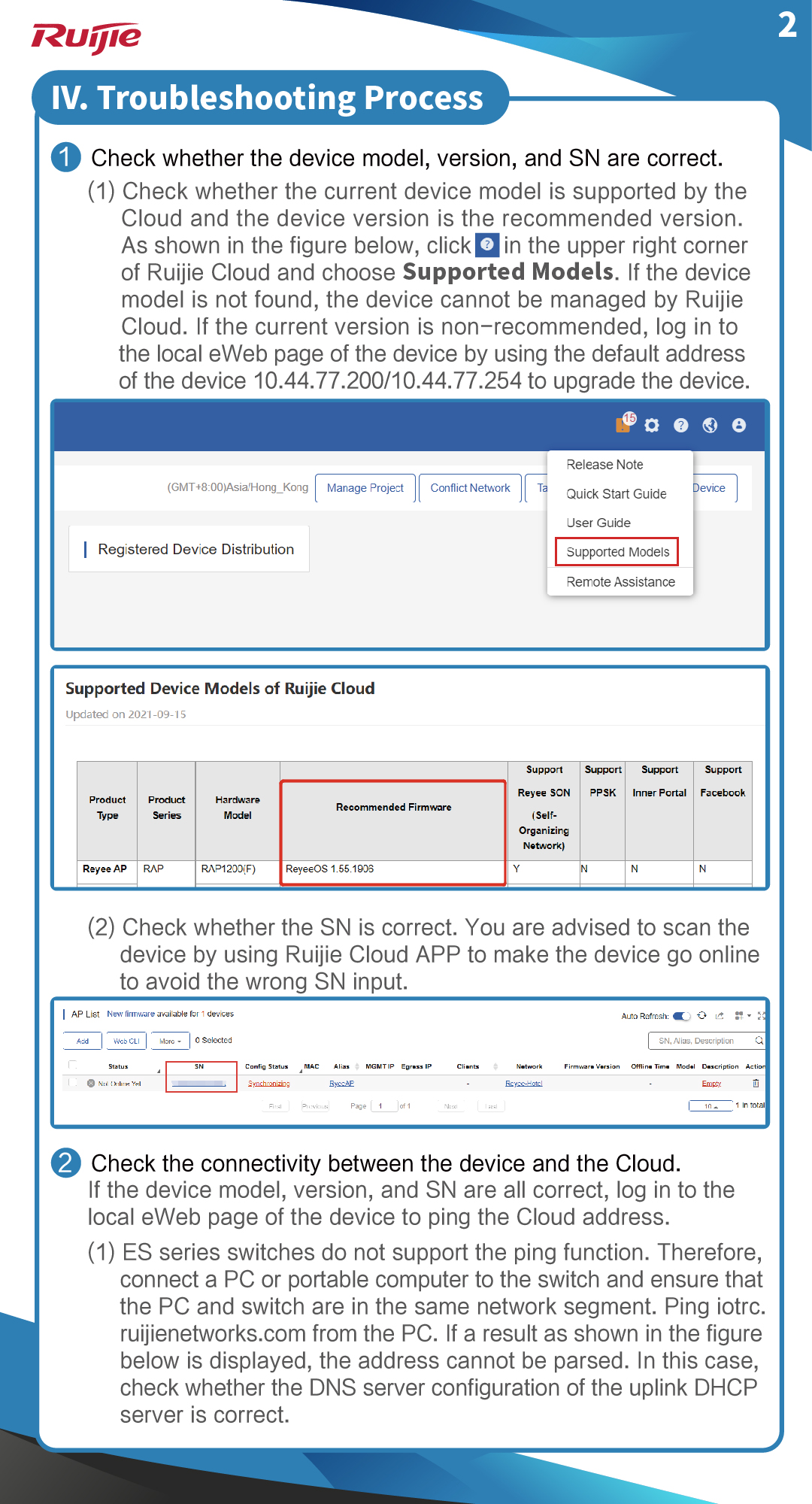Toggle the Auto Refresh switch
The height and width of the screenshot is (1504, 812).
681,1016
